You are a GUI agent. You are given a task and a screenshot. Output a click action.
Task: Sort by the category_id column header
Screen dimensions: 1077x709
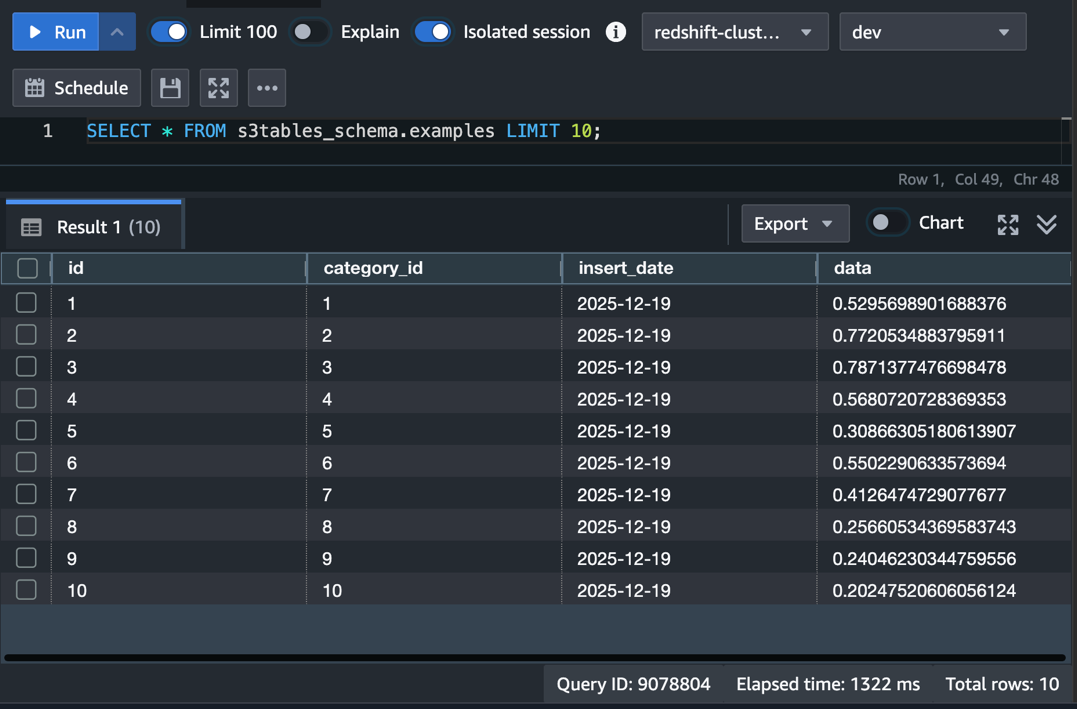point(434,268)
